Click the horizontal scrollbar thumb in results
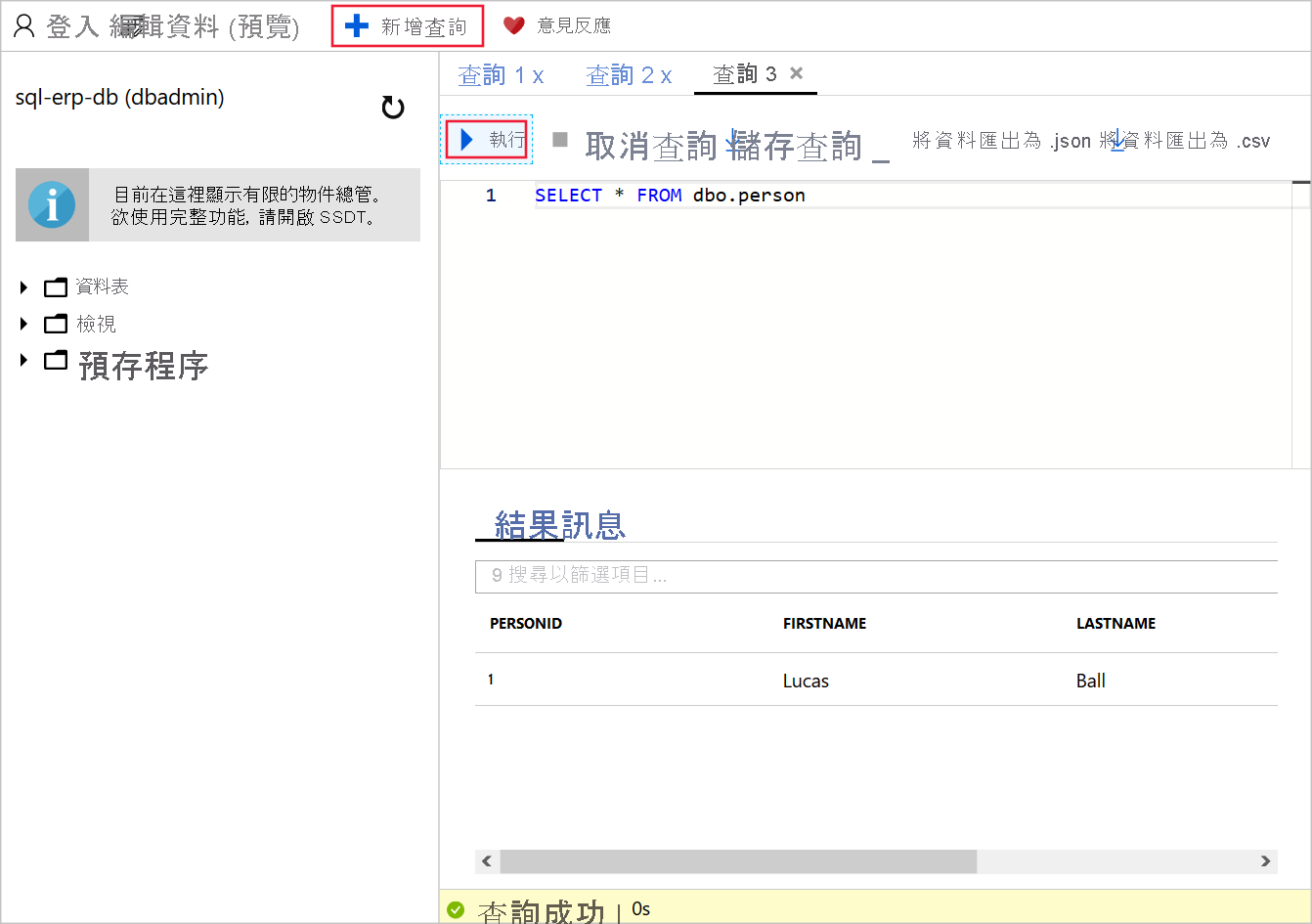 tap(738, 861)
